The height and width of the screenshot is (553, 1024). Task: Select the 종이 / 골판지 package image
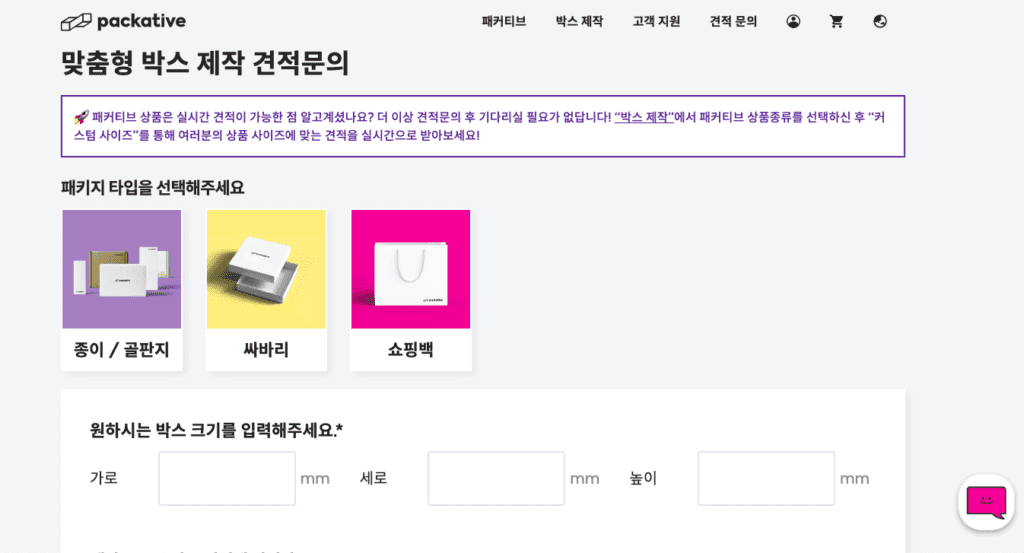pyautogui.click(x=121, y=269)
